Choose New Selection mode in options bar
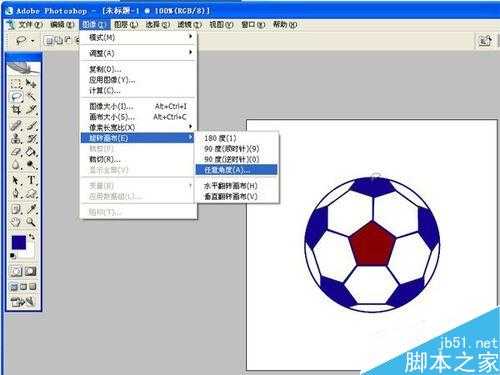Viewport: 500px width, 375px height. click(x=49, y=41)
